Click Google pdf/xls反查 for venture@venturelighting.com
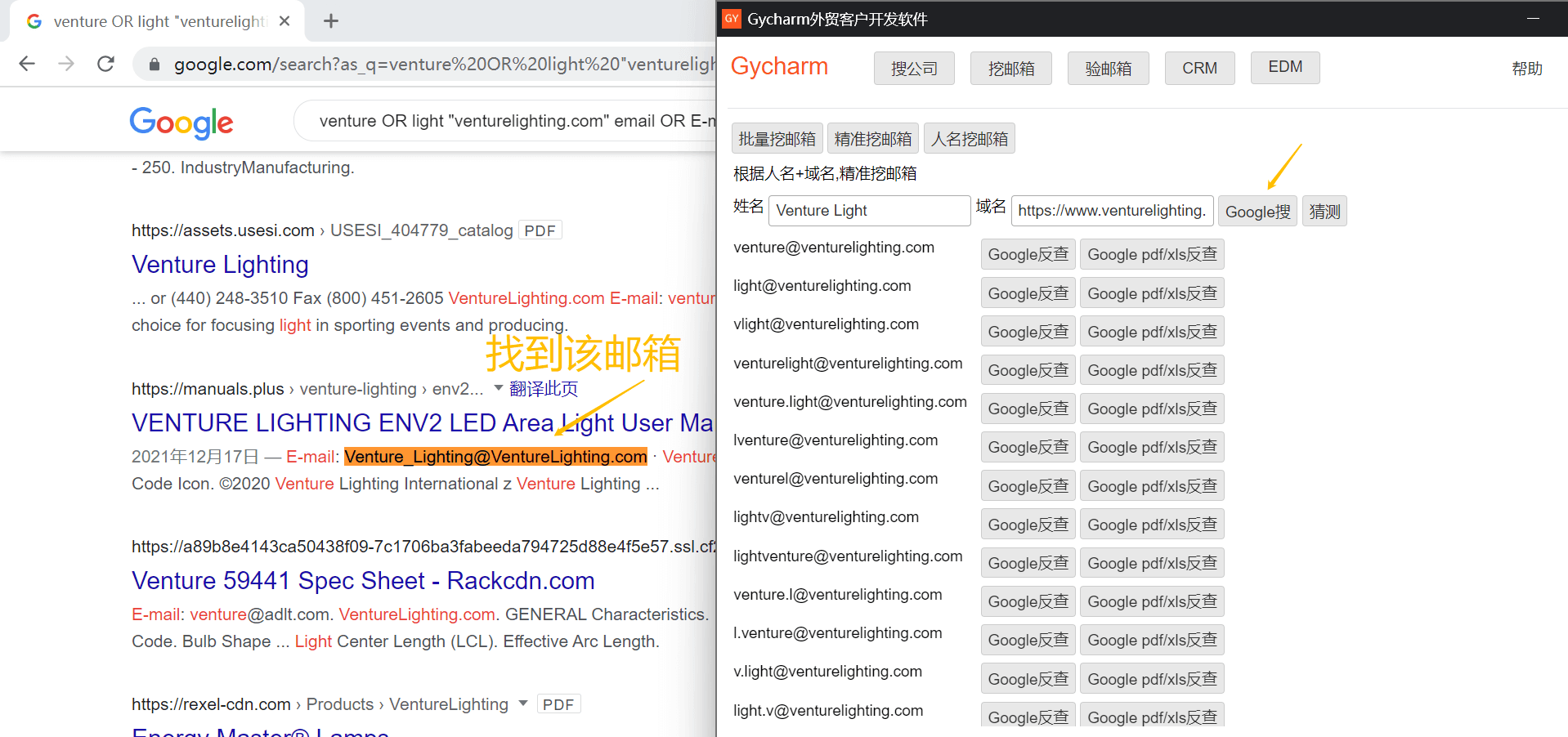This screenshot has width=1568, height=737. click(x=1152, y=254)
